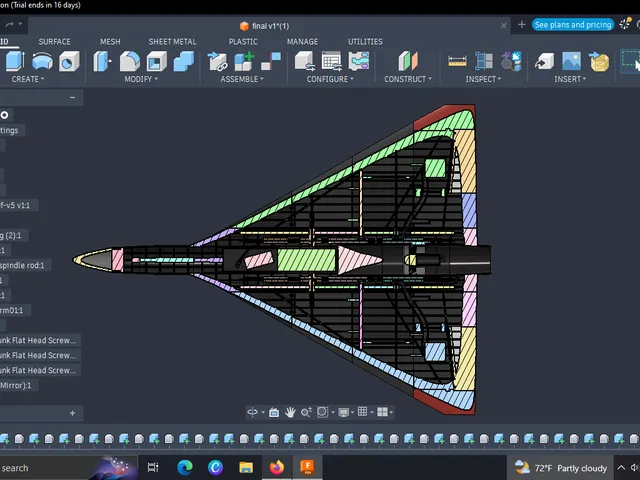The height and width of the screenshot is (480, 640).
Task: Collapse the browser panel with minus button
Action: click(x=72, y=97)
